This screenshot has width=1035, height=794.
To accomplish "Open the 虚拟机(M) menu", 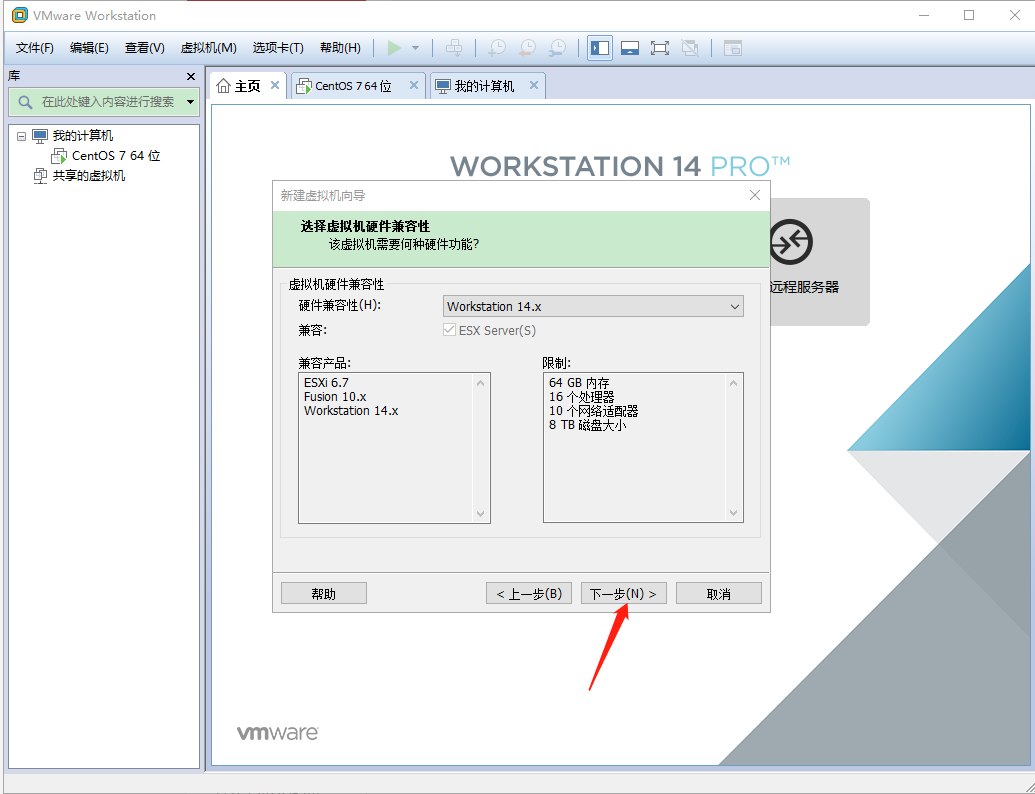I will (207, 47).
